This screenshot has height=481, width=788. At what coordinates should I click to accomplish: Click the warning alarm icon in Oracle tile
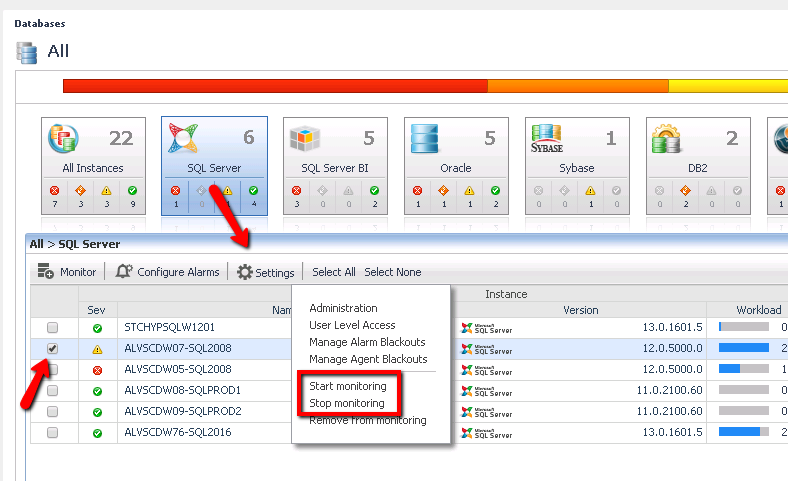[469, 190]
